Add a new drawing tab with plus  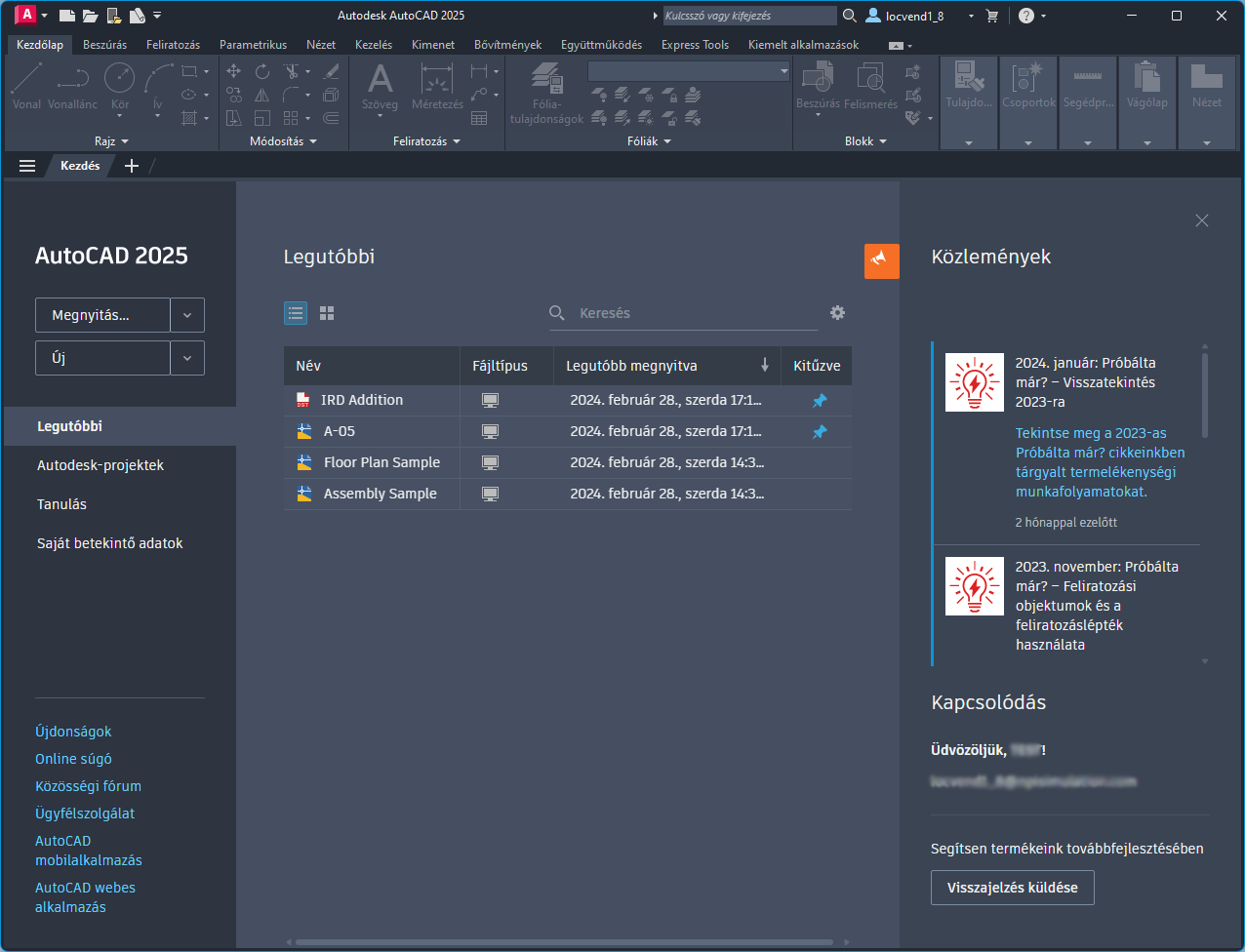tap(132, 166)
